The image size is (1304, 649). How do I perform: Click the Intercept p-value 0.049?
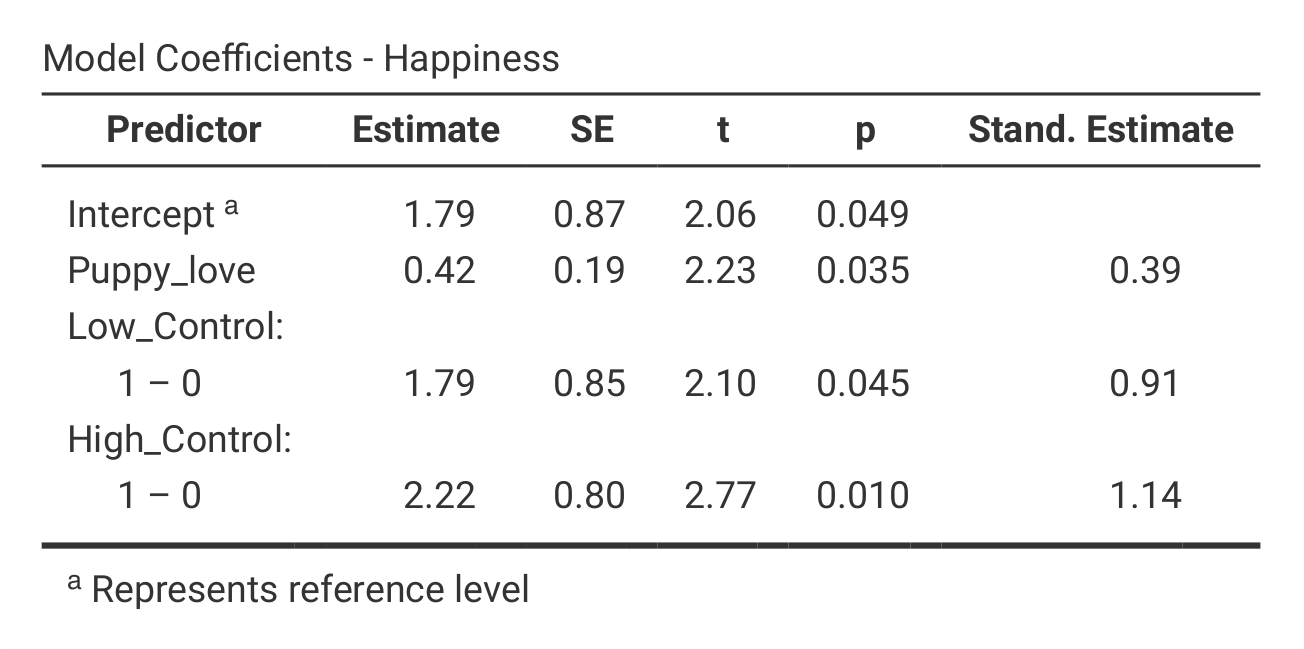point(863,214)
